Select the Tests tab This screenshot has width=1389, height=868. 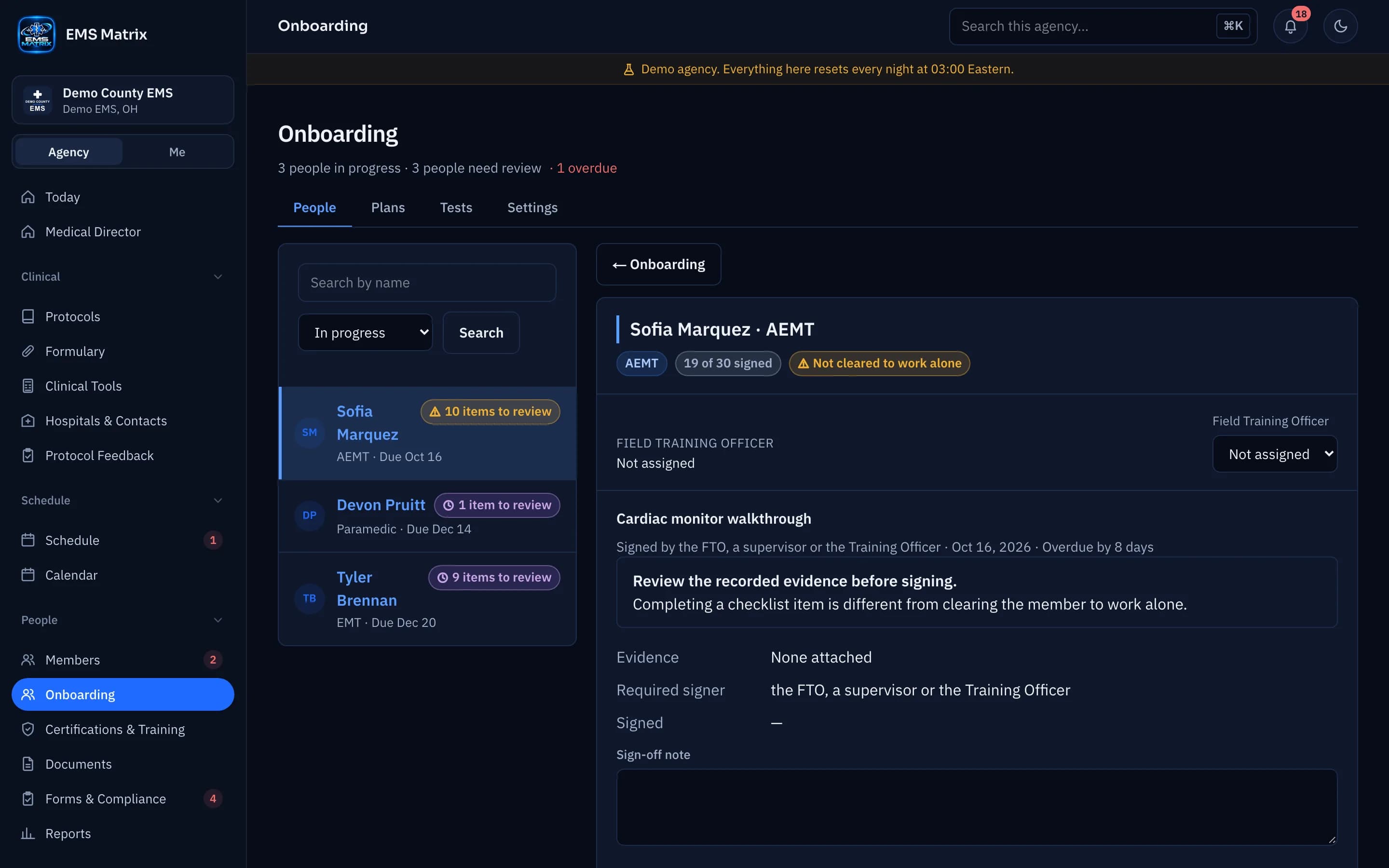tap(456, 208)
